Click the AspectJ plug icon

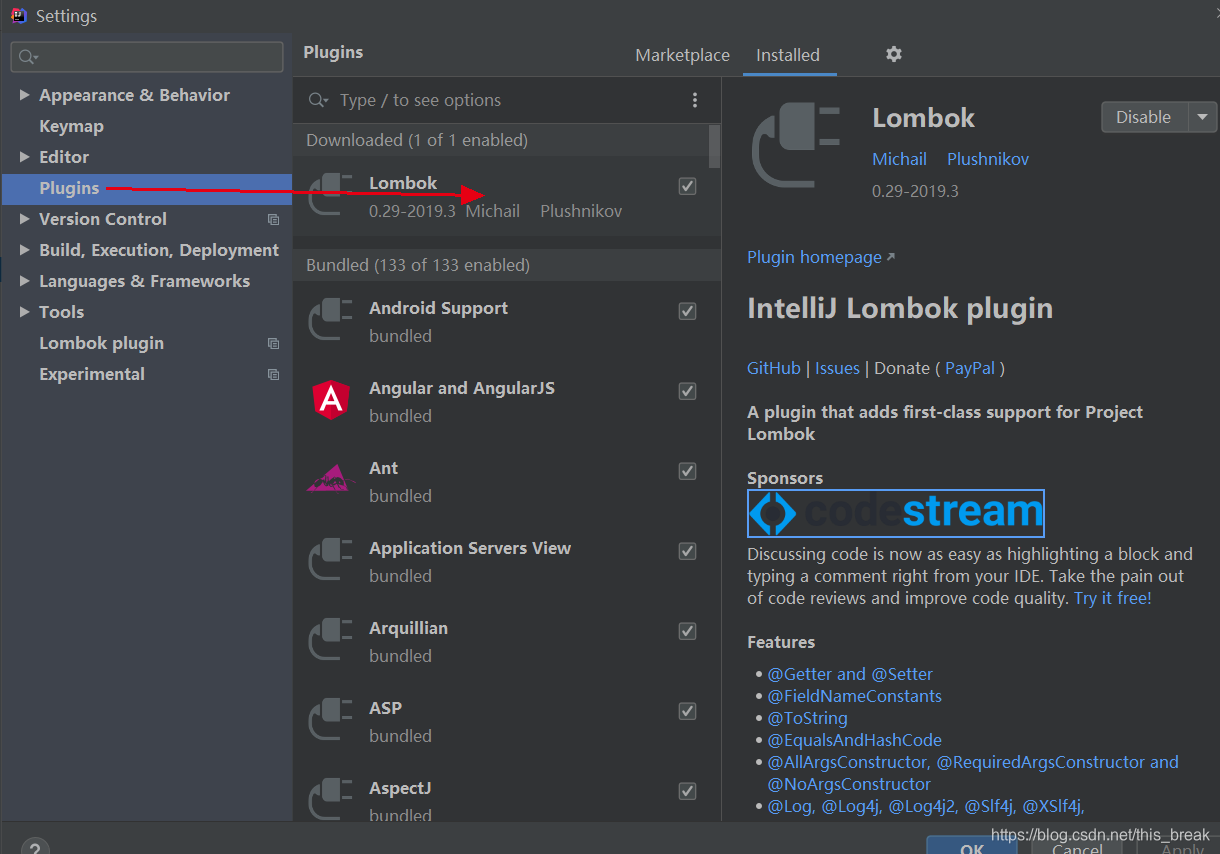(x=330, y=800)
